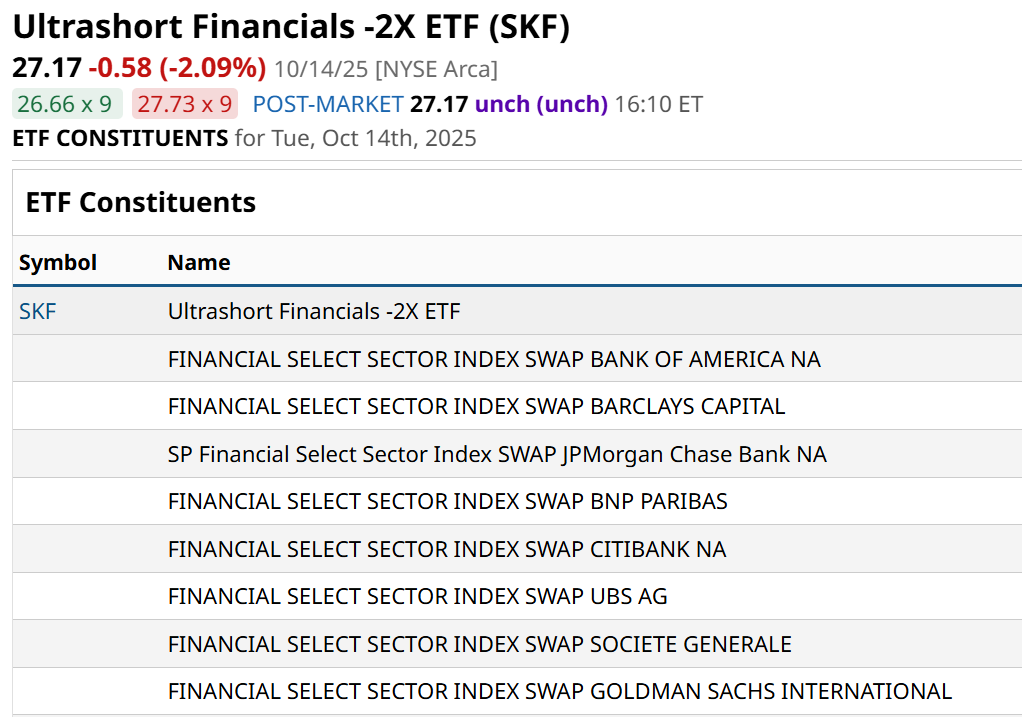Select the BNP Paribas swap row
The width and height of the screenshot is (1022, 717).
coord(447,501)
